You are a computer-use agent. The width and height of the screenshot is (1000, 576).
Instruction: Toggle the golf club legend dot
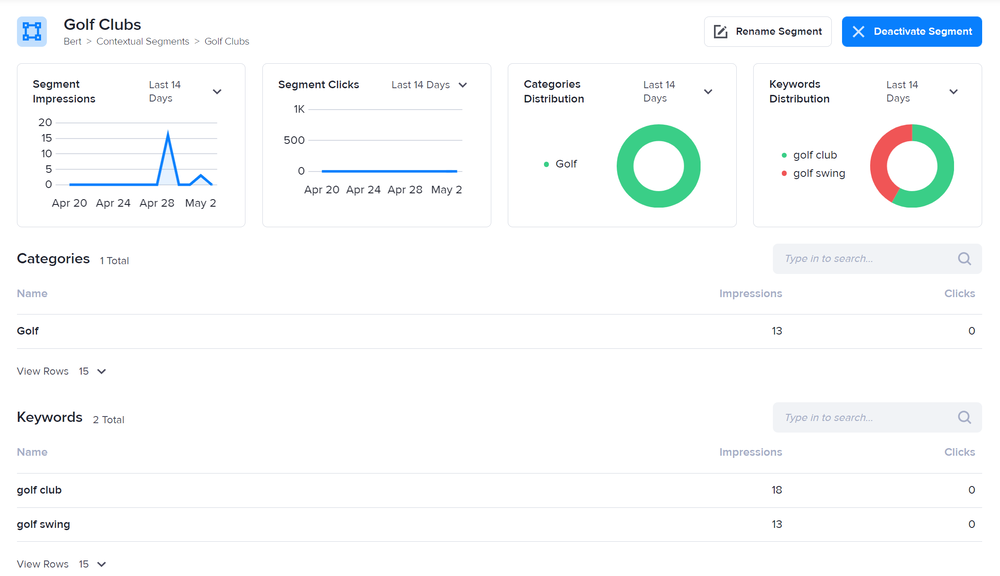click(x=784, y=156)
